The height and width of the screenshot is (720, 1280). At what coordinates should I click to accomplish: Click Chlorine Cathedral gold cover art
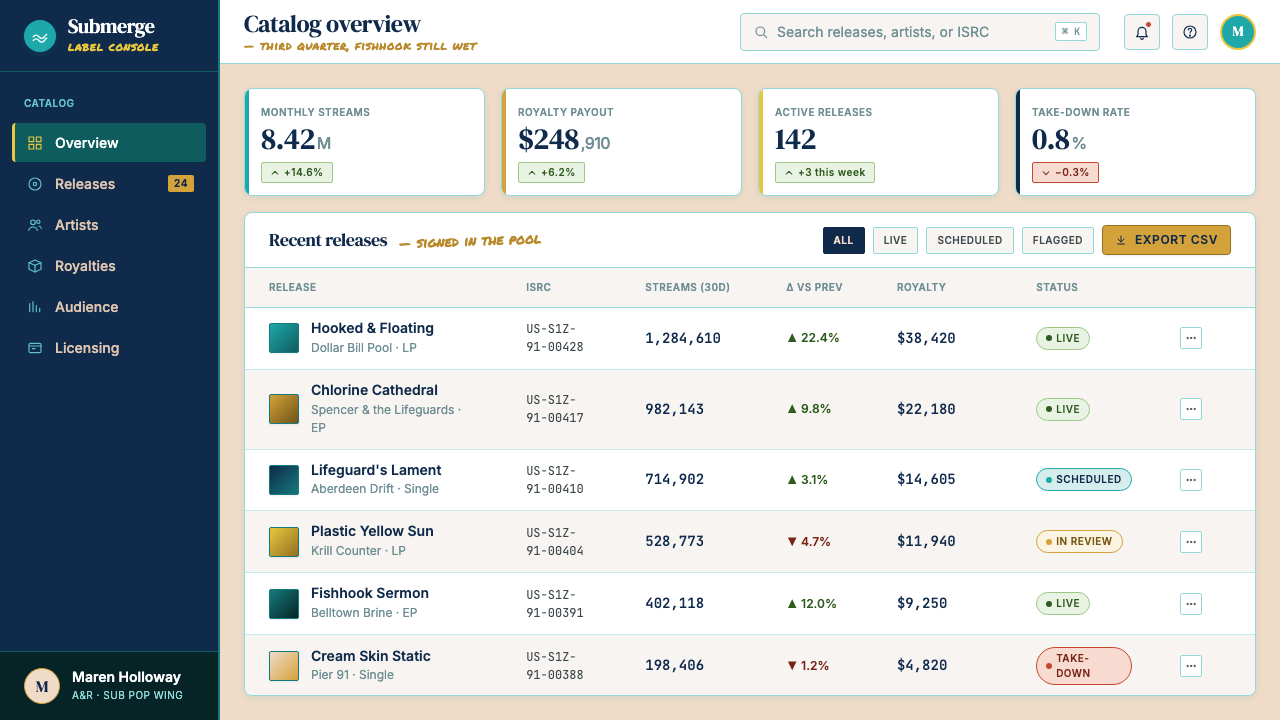pyautogui.click(x=284, y=409)
